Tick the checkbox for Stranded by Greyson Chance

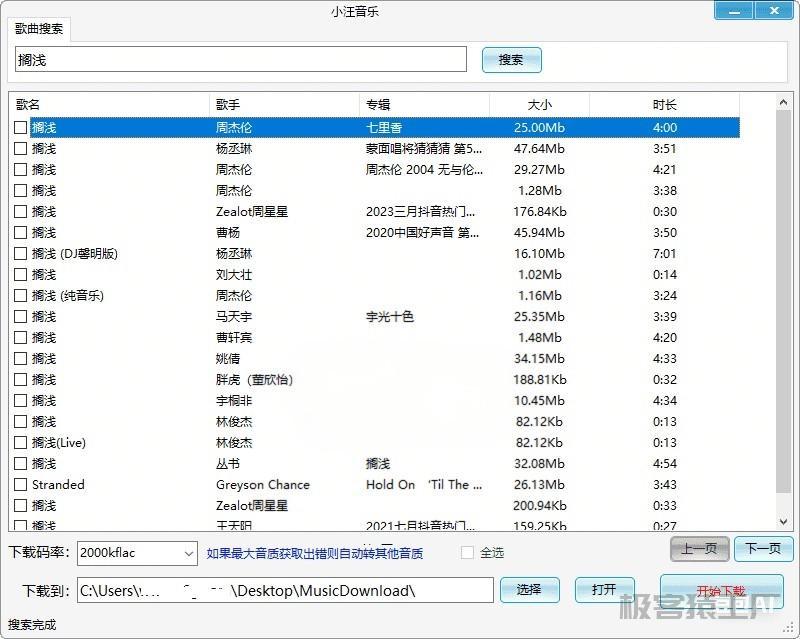(x=21, y=485)
